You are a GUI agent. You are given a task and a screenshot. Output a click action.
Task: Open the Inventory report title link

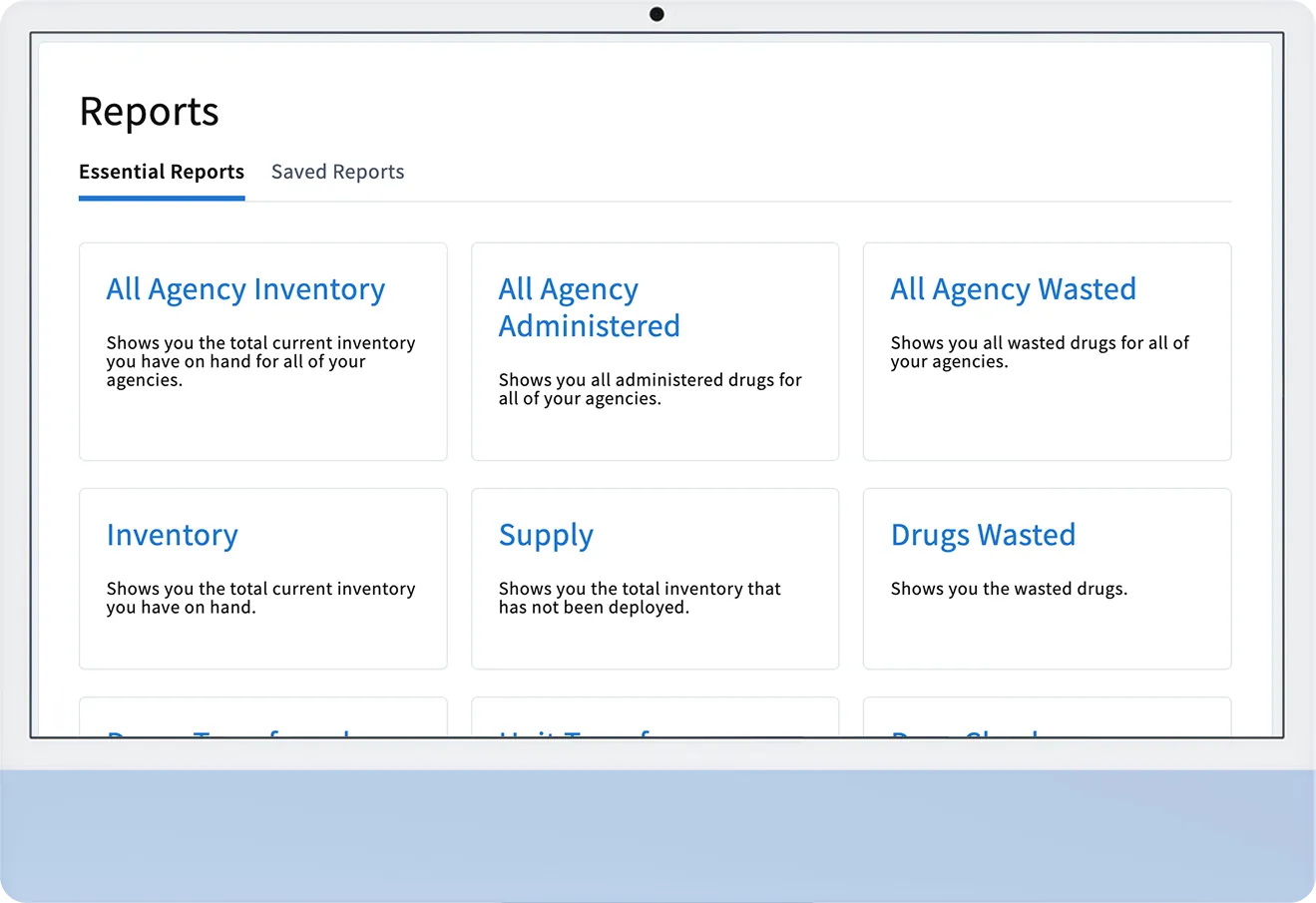tap(172, 536)
